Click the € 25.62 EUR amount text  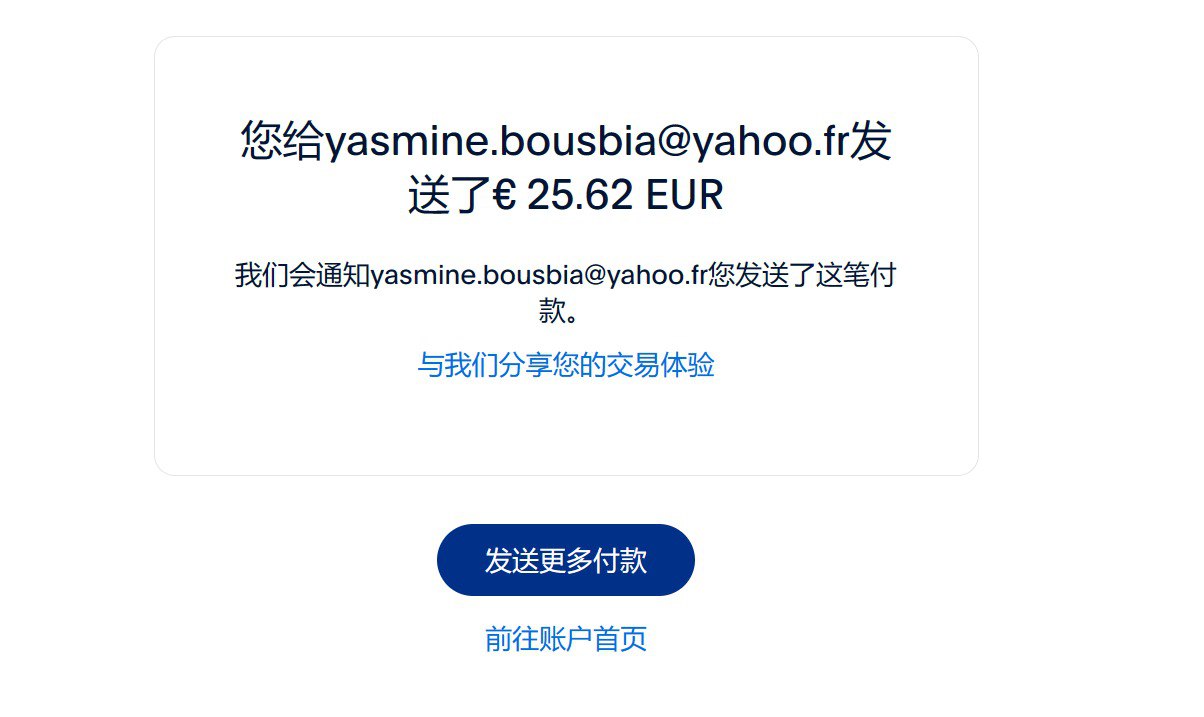coord(608,195)
